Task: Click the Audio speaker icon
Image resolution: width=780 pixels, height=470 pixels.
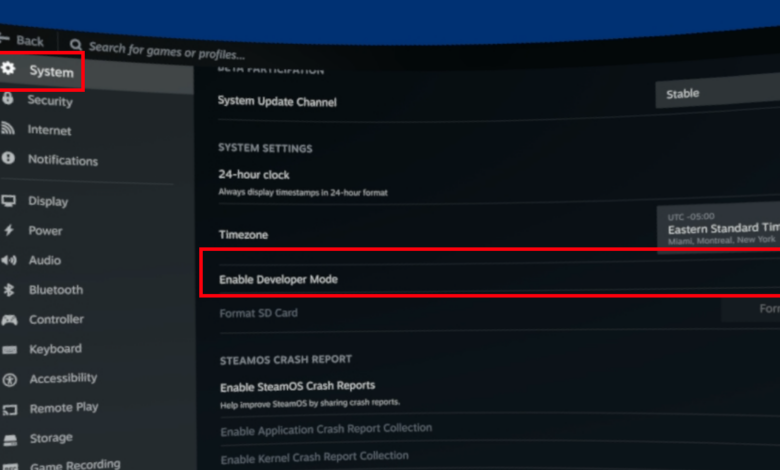Action: (8, 260)
